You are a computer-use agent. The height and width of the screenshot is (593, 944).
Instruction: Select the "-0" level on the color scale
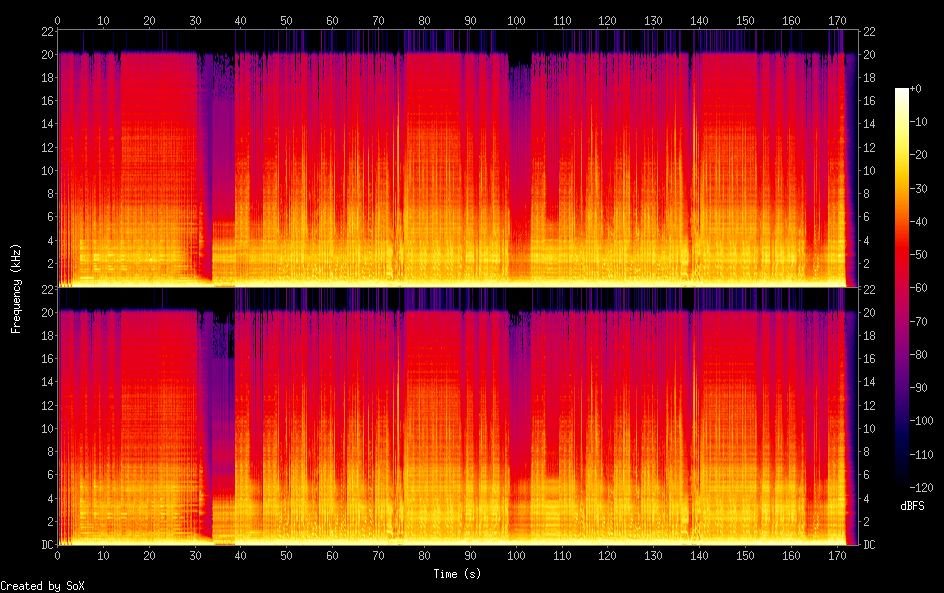[919, 90]
